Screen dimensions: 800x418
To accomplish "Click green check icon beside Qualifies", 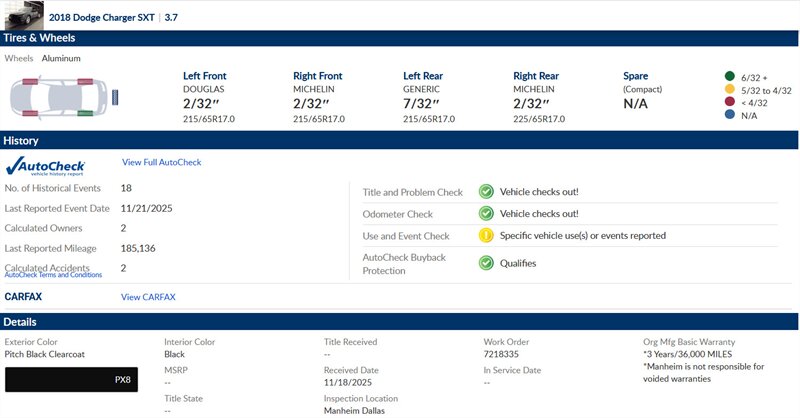I will point(486,263).
